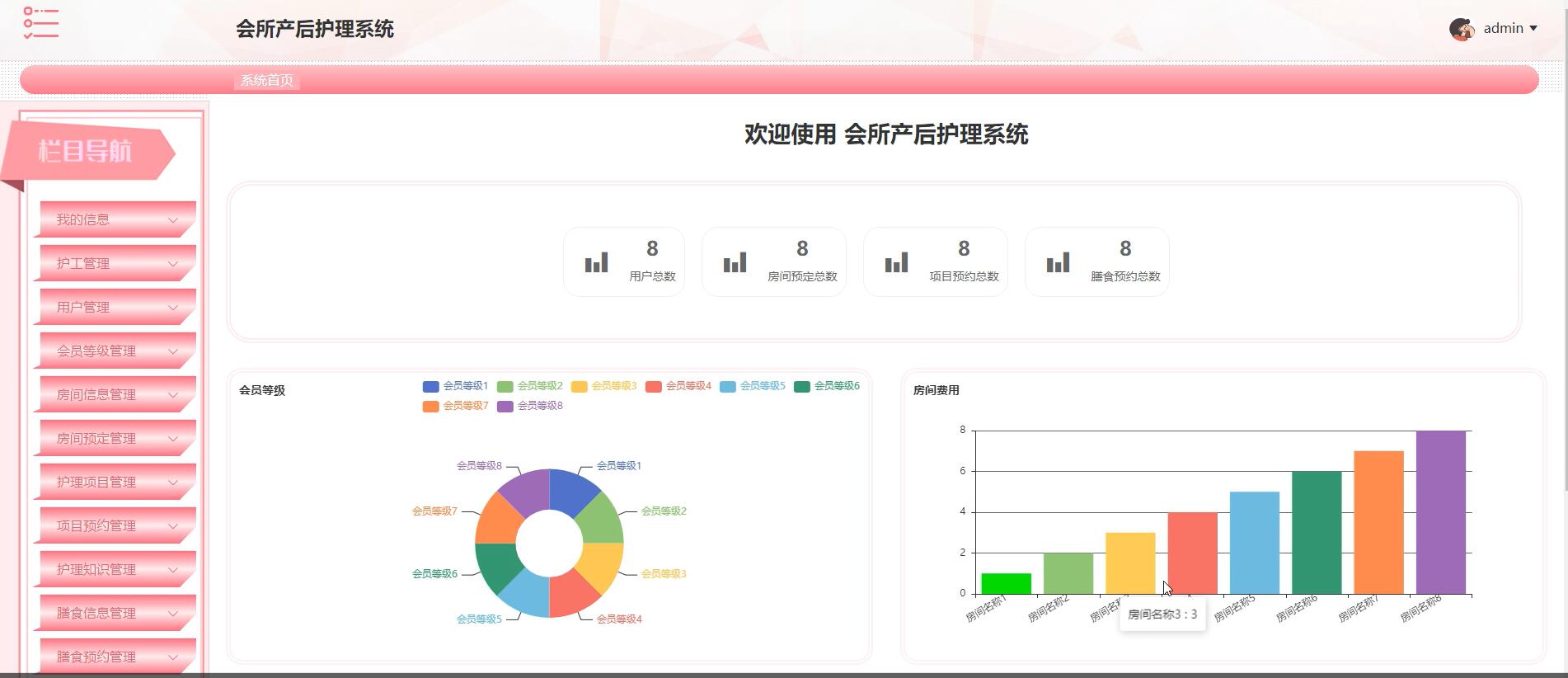Click the bright green 房间名称1 bar
Screen dimensions: 1568x678
(1006, 583)
